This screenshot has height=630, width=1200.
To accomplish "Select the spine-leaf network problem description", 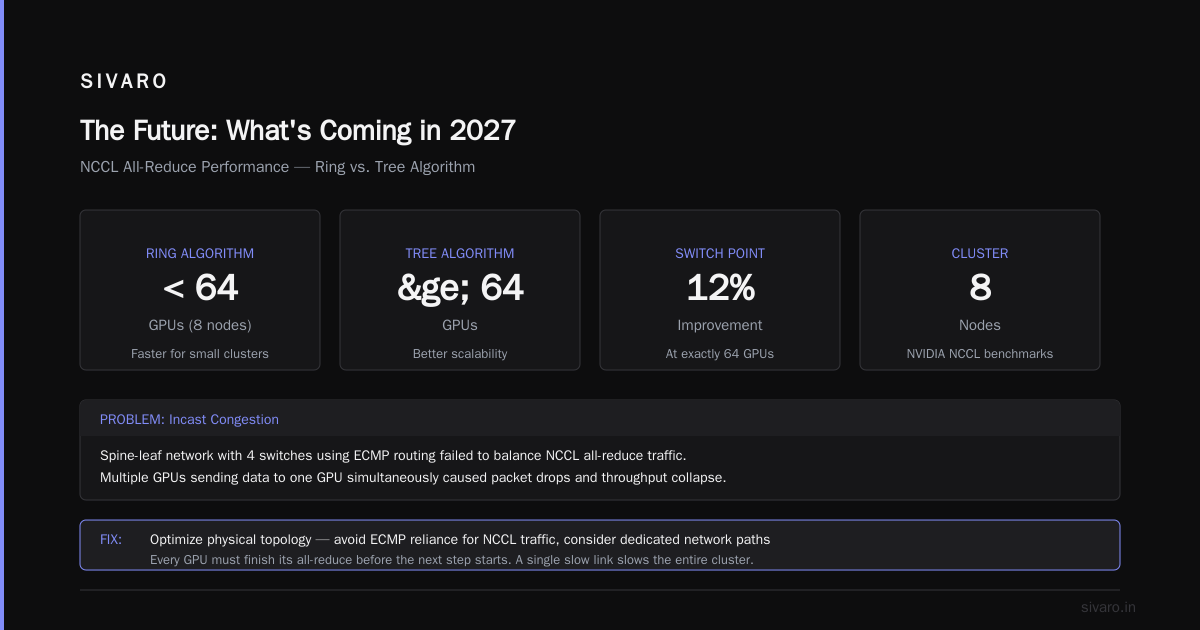I will coord(413,466).
